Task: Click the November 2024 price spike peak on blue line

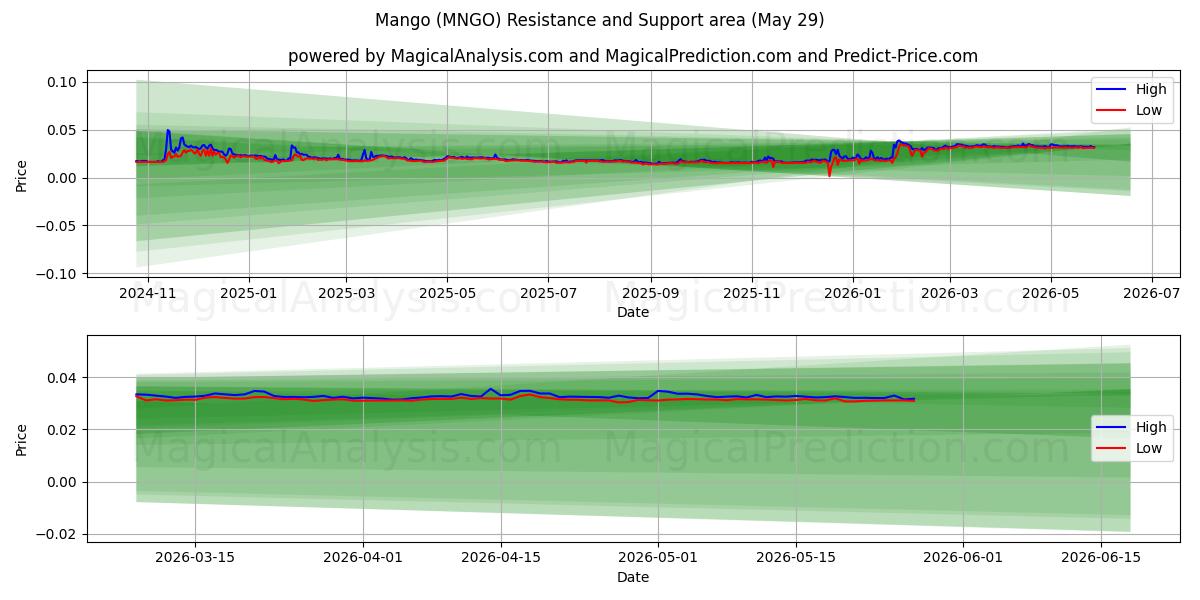Action: click(x=168, y=130)
